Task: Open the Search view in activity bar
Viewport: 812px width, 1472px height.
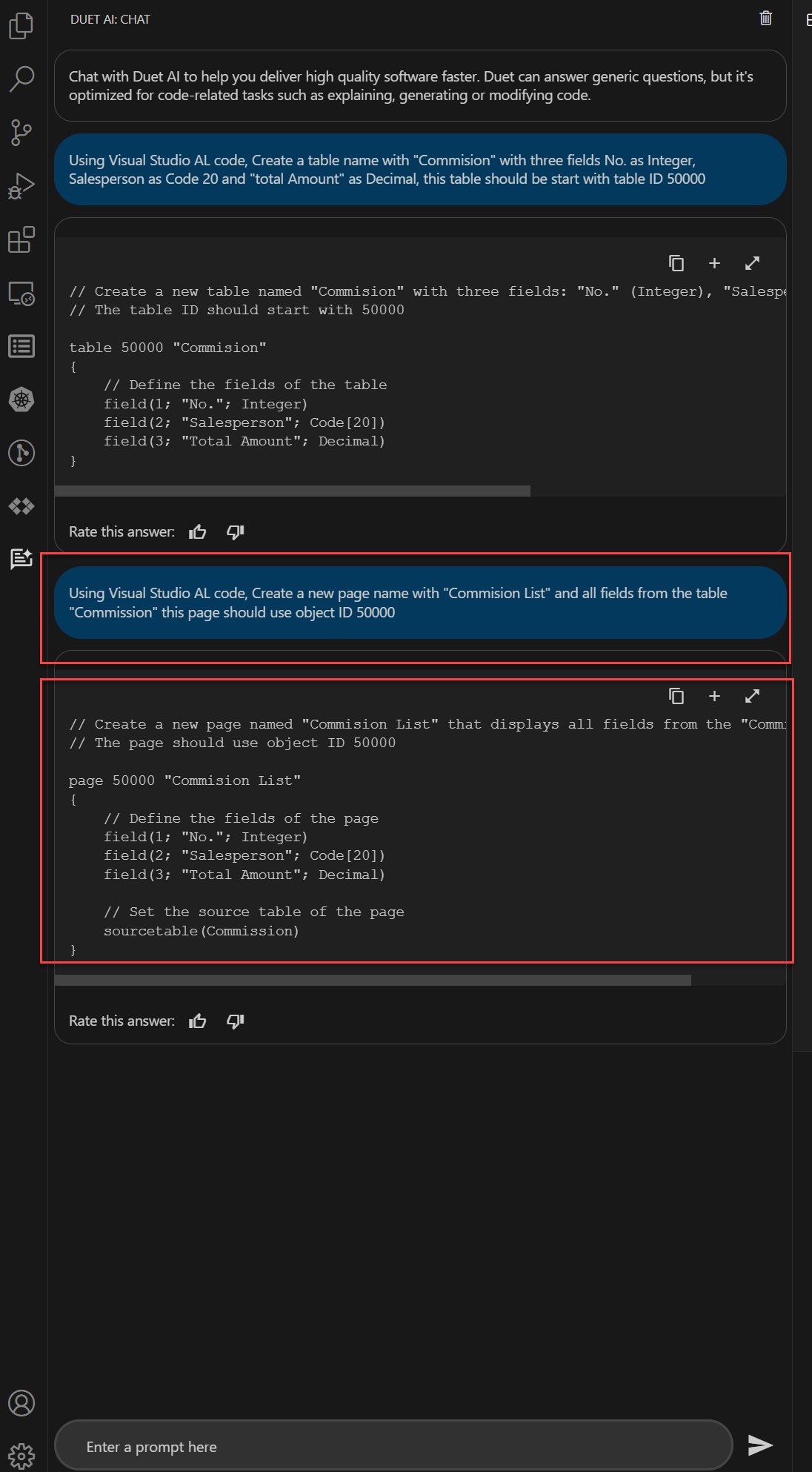Action: pos(21,79)
